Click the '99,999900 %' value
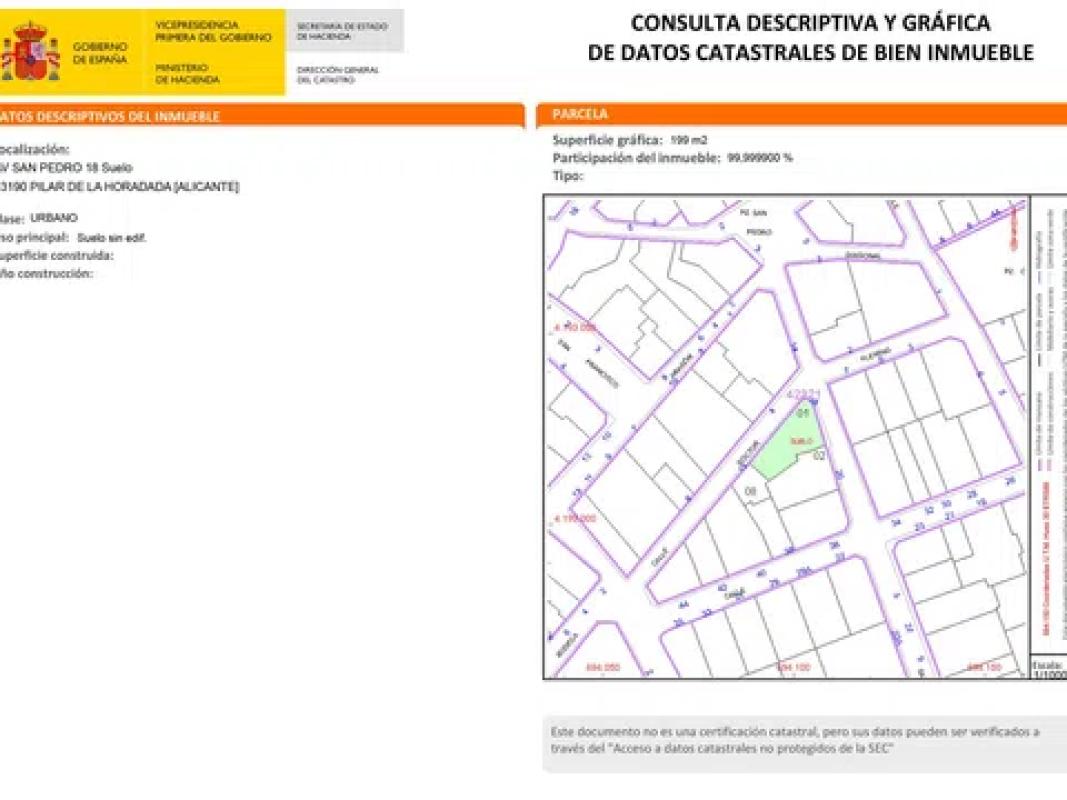 click(x=760, y=158)
